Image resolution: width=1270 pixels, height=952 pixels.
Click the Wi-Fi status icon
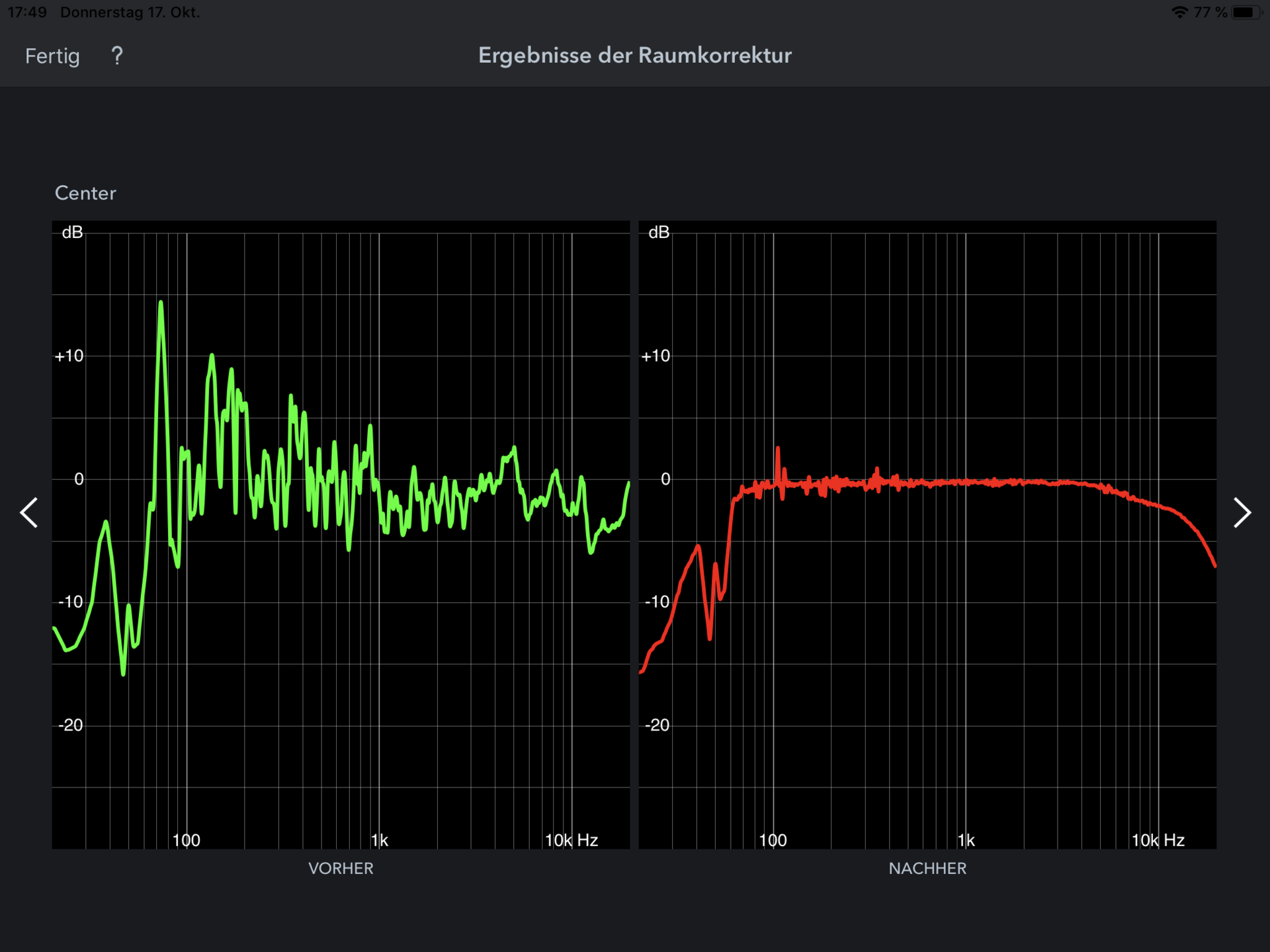click(x=1179, y=13)
